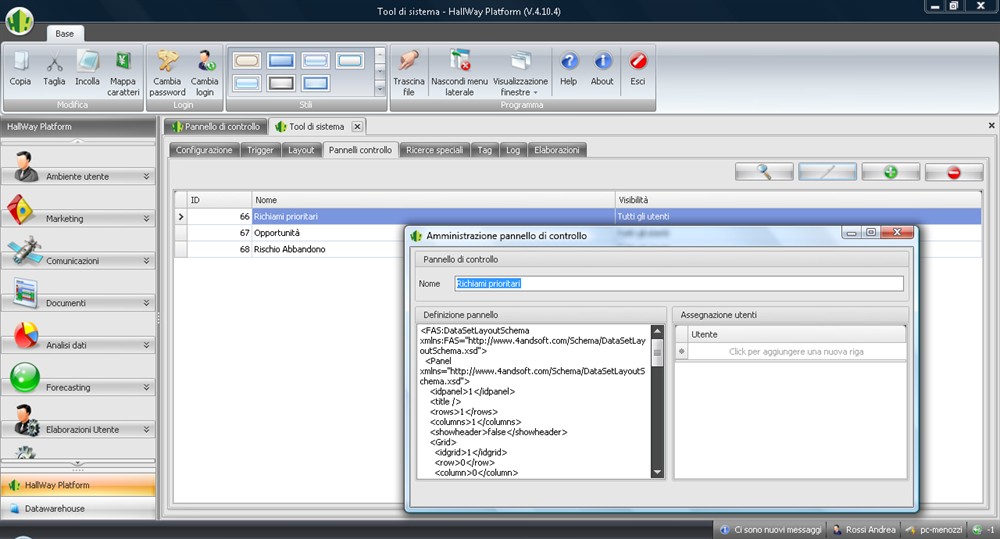Click Nascondi menu laterale icon
Screen dimensions: 1000x539
[x=459, y=61]
